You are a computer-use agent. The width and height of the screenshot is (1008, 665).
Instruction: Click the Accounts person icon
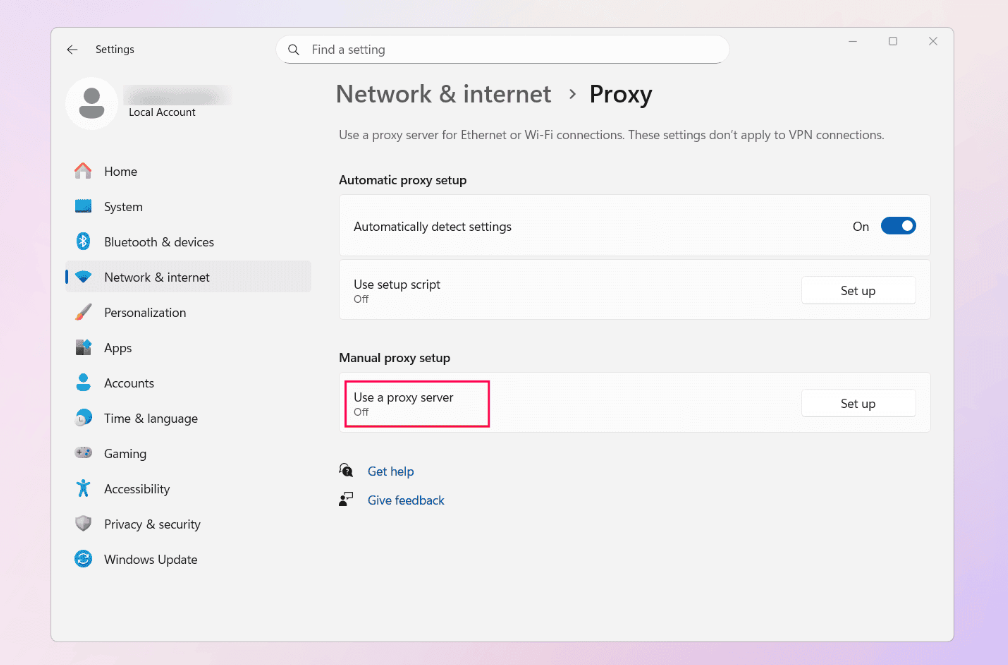point(84,383)
